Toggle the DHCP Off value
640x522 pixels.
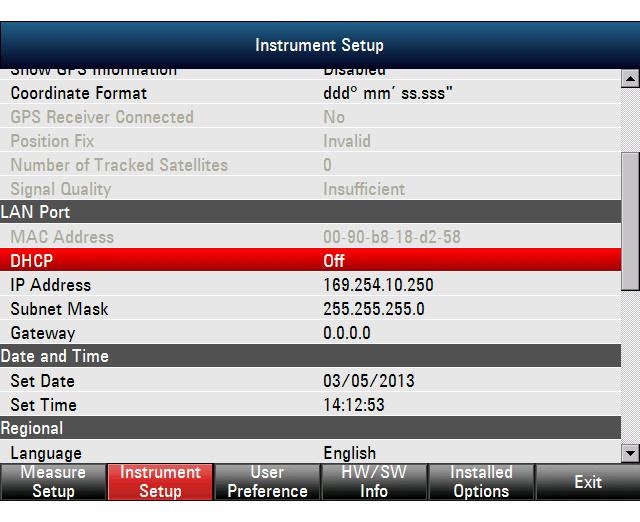tap(334, 261)
